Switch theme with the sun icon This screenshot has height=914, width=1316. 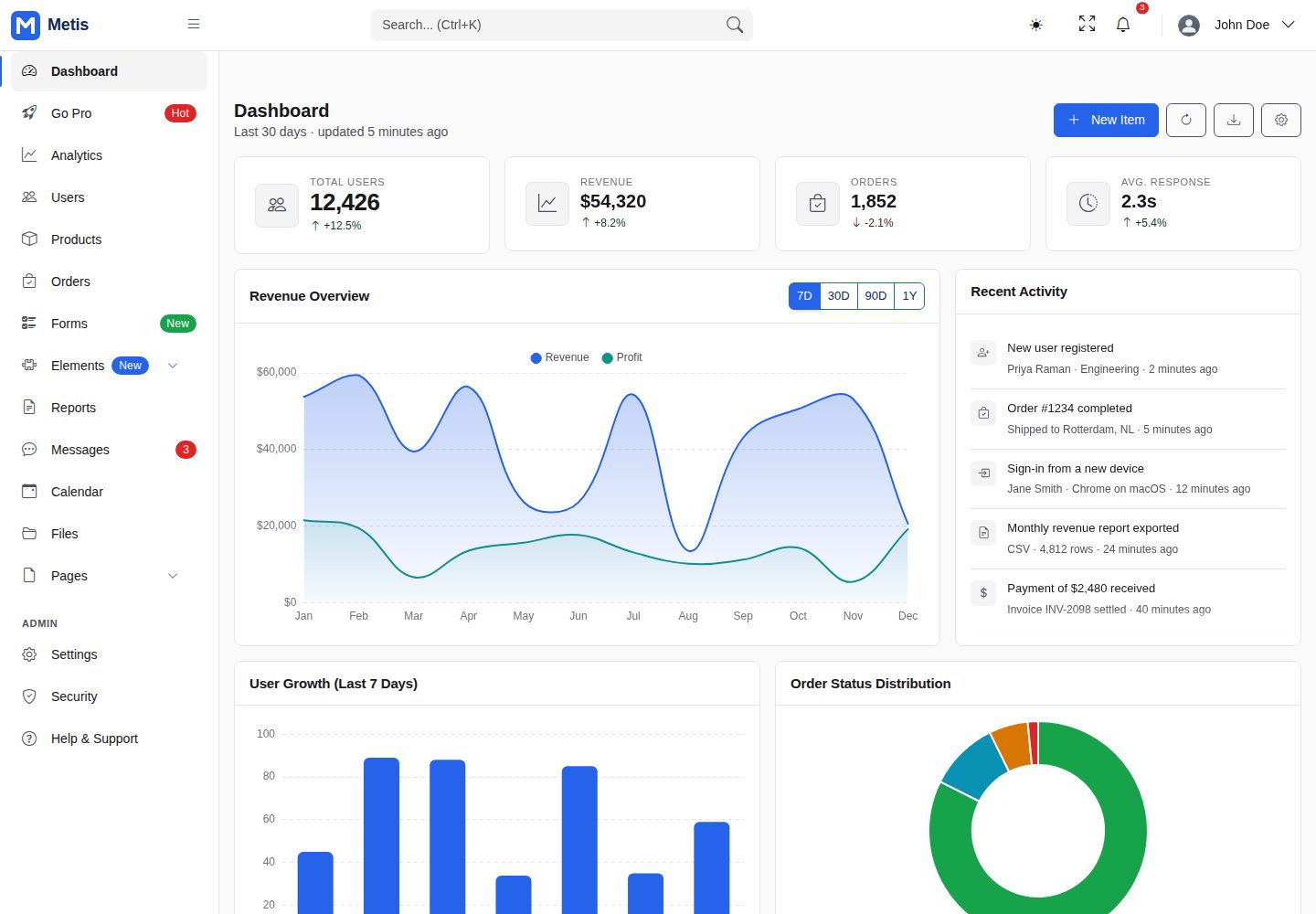(1035, 25)
